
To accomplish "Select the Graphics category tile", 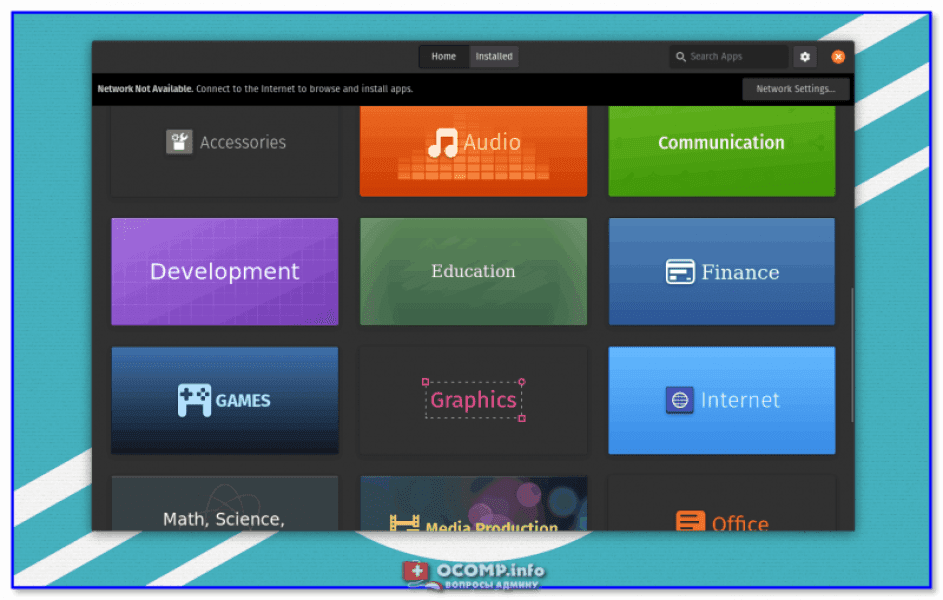I will click(x=473, y=400).
